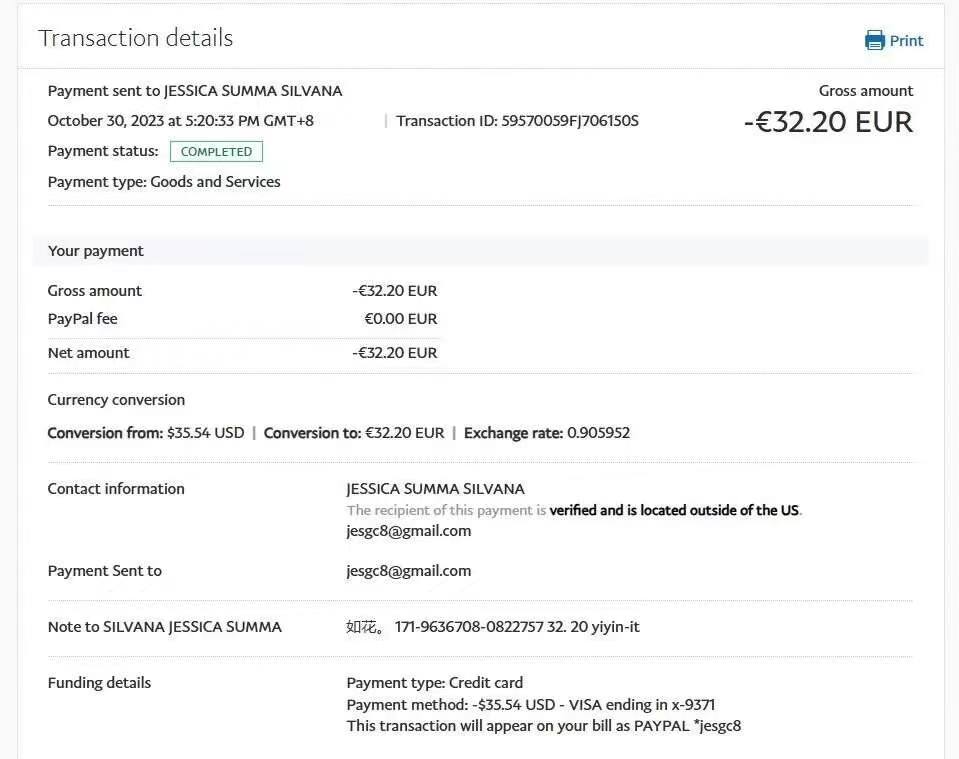Click the note text containing yiyin-it
The width and height of the screenshot is (959, 759).
[x=493, y=627]
